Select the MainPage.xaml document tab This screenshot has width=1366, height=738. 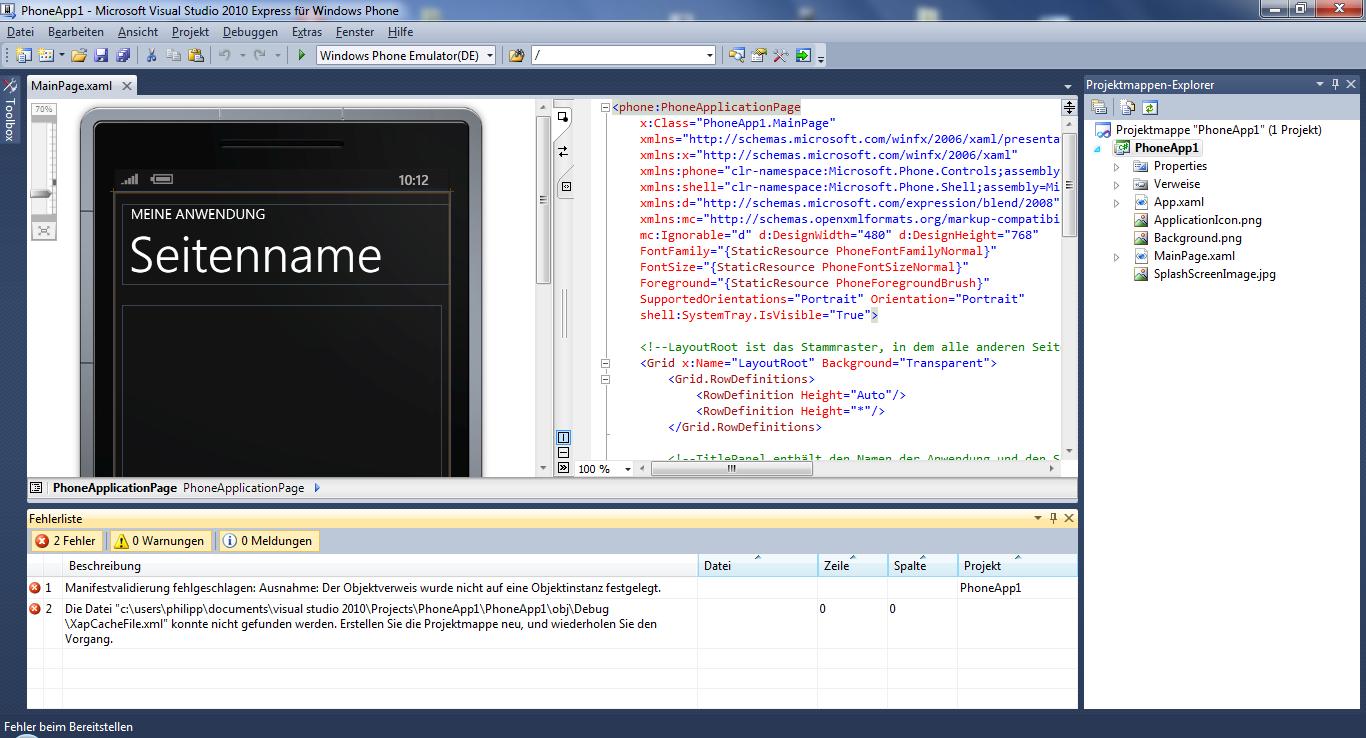click(71, 86)
